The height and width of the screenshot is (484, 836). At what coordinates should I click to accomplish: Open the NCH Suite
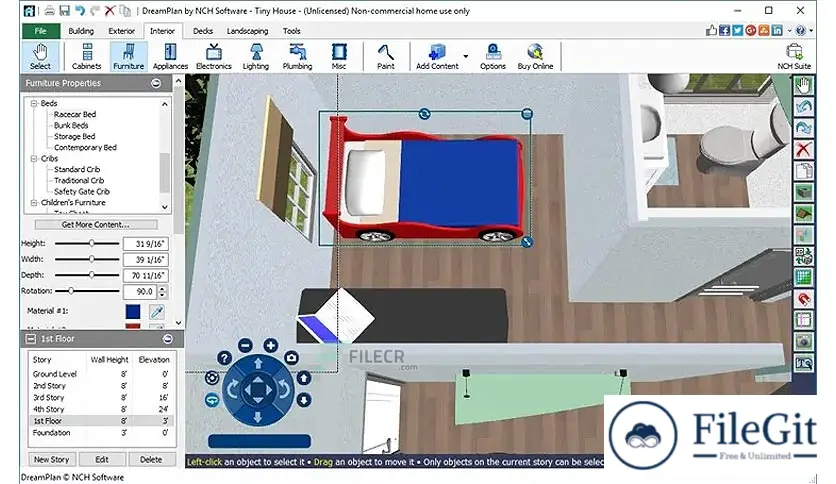tap(794, 57)
